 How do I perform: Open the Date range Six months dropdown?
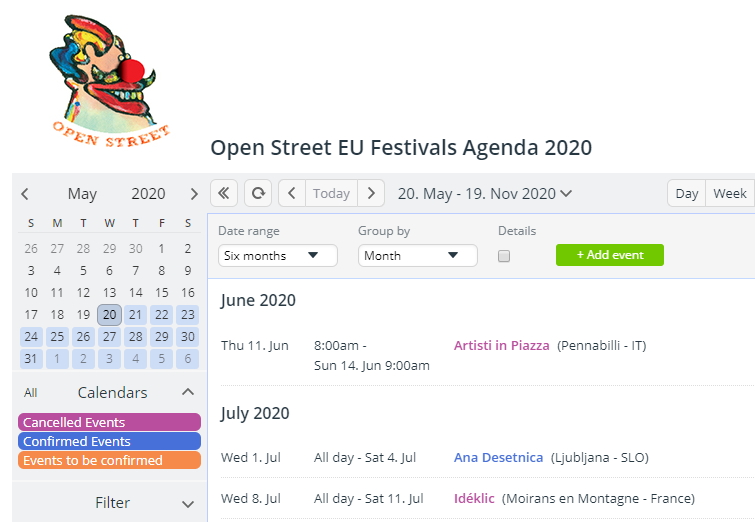point(277,255)
